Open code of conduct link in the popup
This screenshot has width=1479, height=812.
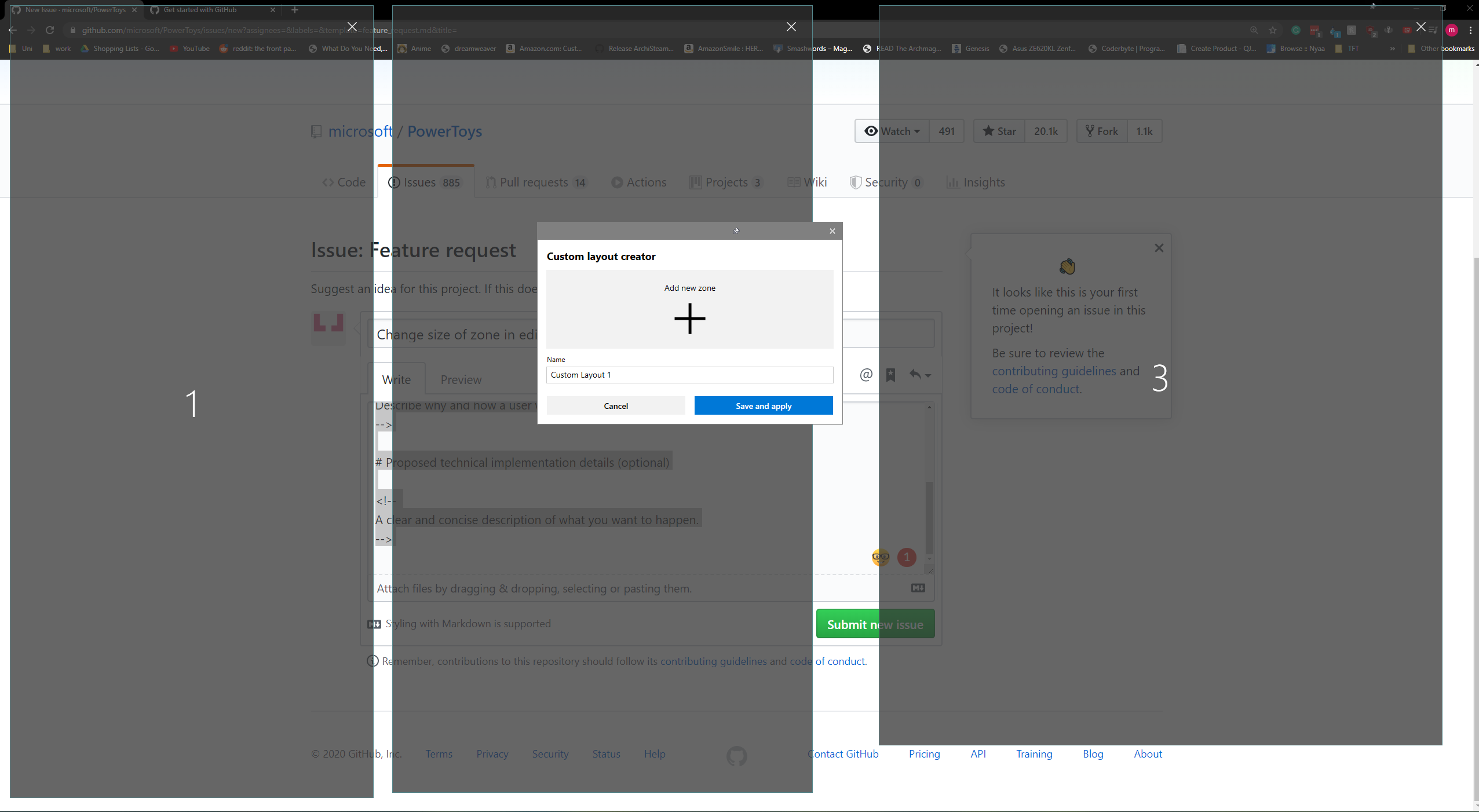click(1036, 389)
